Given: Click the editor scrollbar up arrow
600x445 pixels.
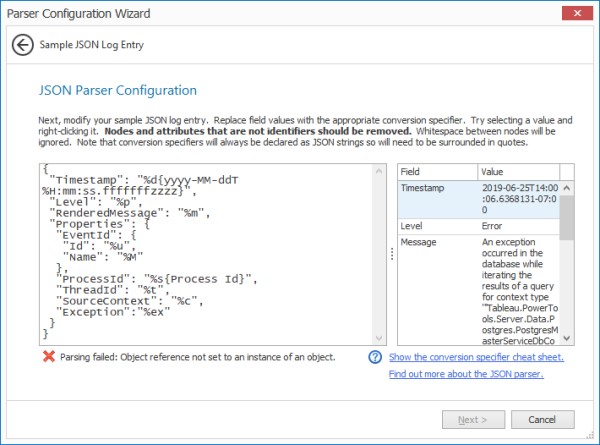Looking at the screenshot, I should pyautogui.click(x=379, y=171).
